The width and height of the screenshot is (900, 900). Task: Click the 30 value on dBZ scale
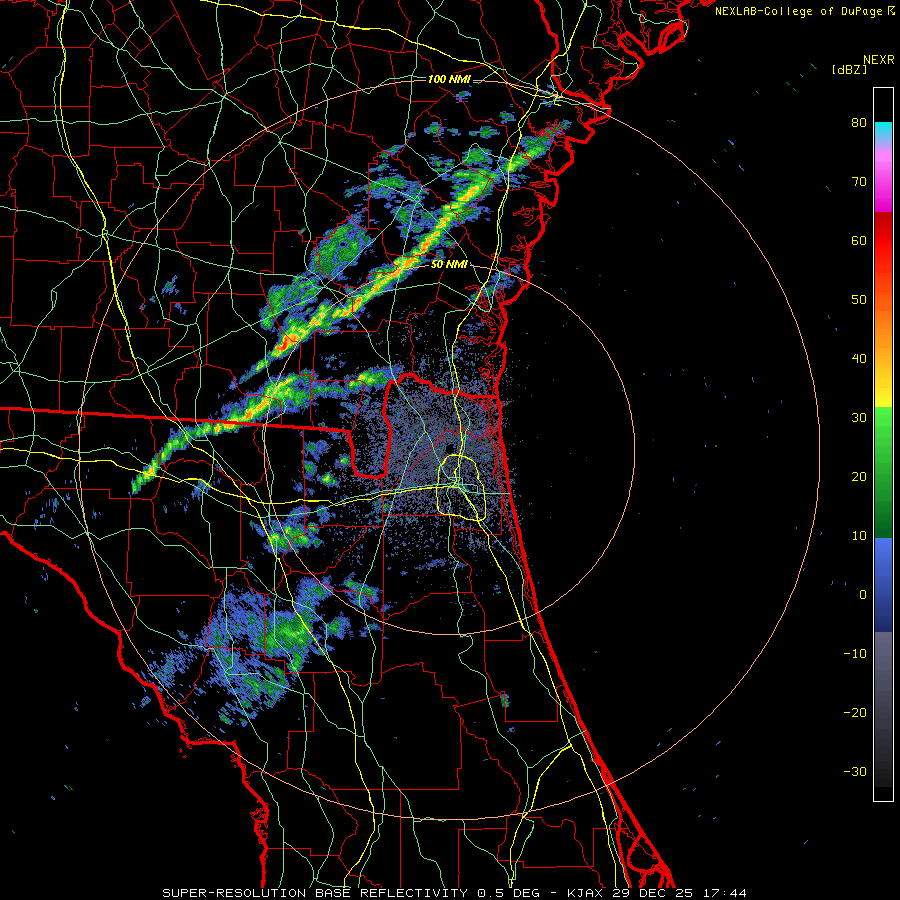click(x=859, y=417)
